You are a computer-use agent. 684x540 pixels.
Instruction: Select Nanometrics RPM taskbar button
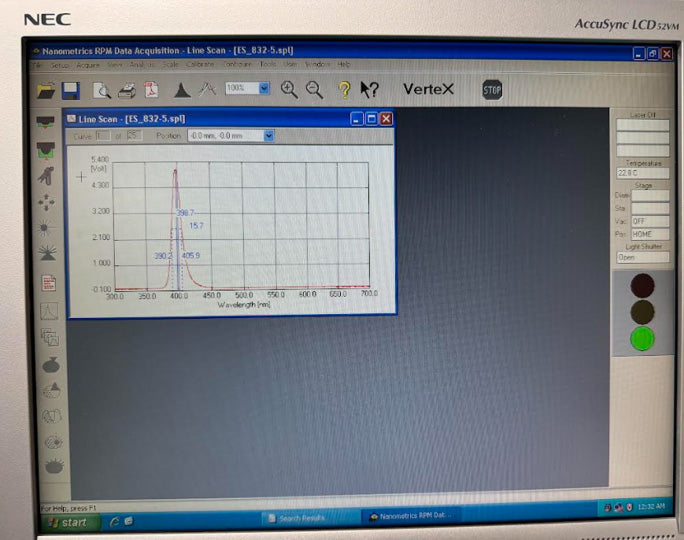click(410, 516)
